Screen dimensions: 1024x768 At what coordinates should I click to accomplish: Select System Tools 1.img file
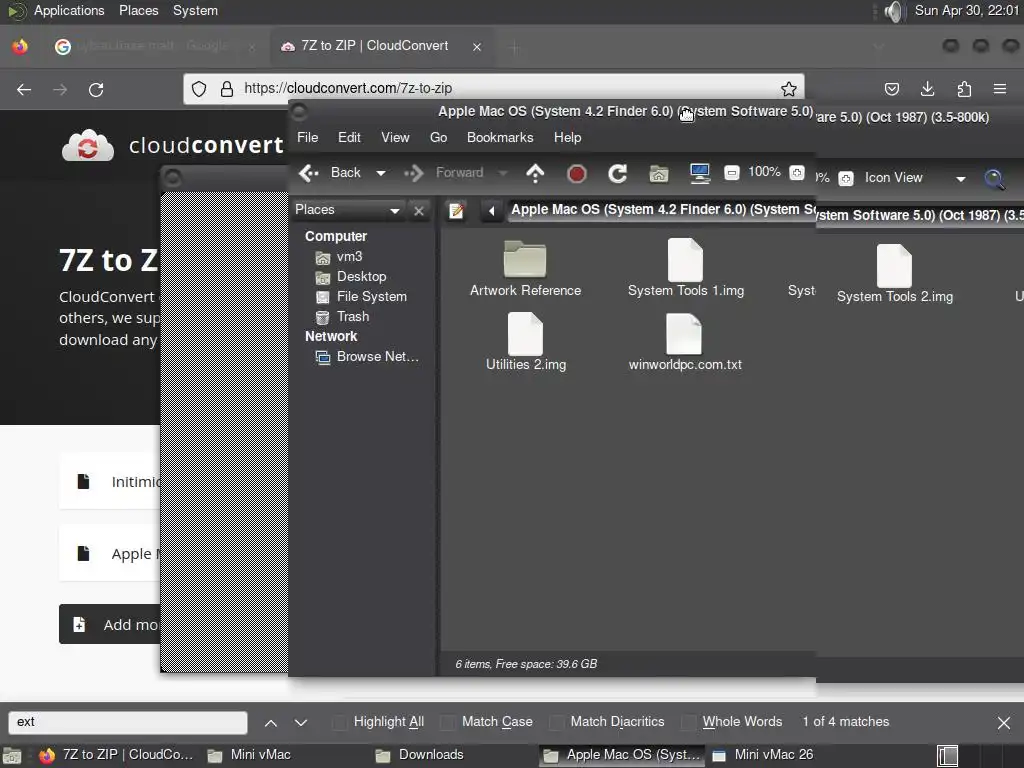tap(686, 268)
